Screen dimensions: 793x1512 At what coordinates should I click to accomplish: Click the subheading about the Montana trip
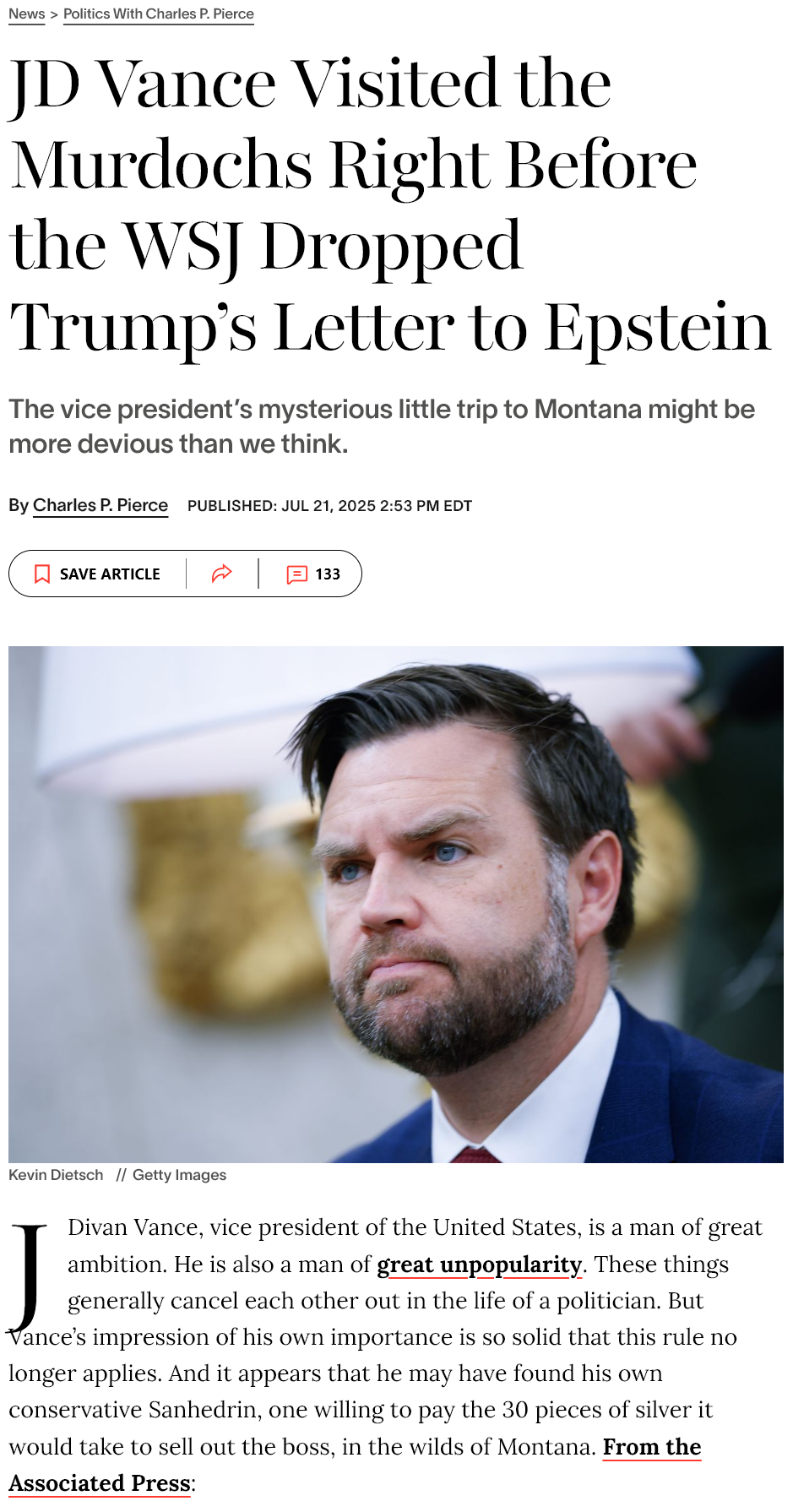tap(382, 427)
